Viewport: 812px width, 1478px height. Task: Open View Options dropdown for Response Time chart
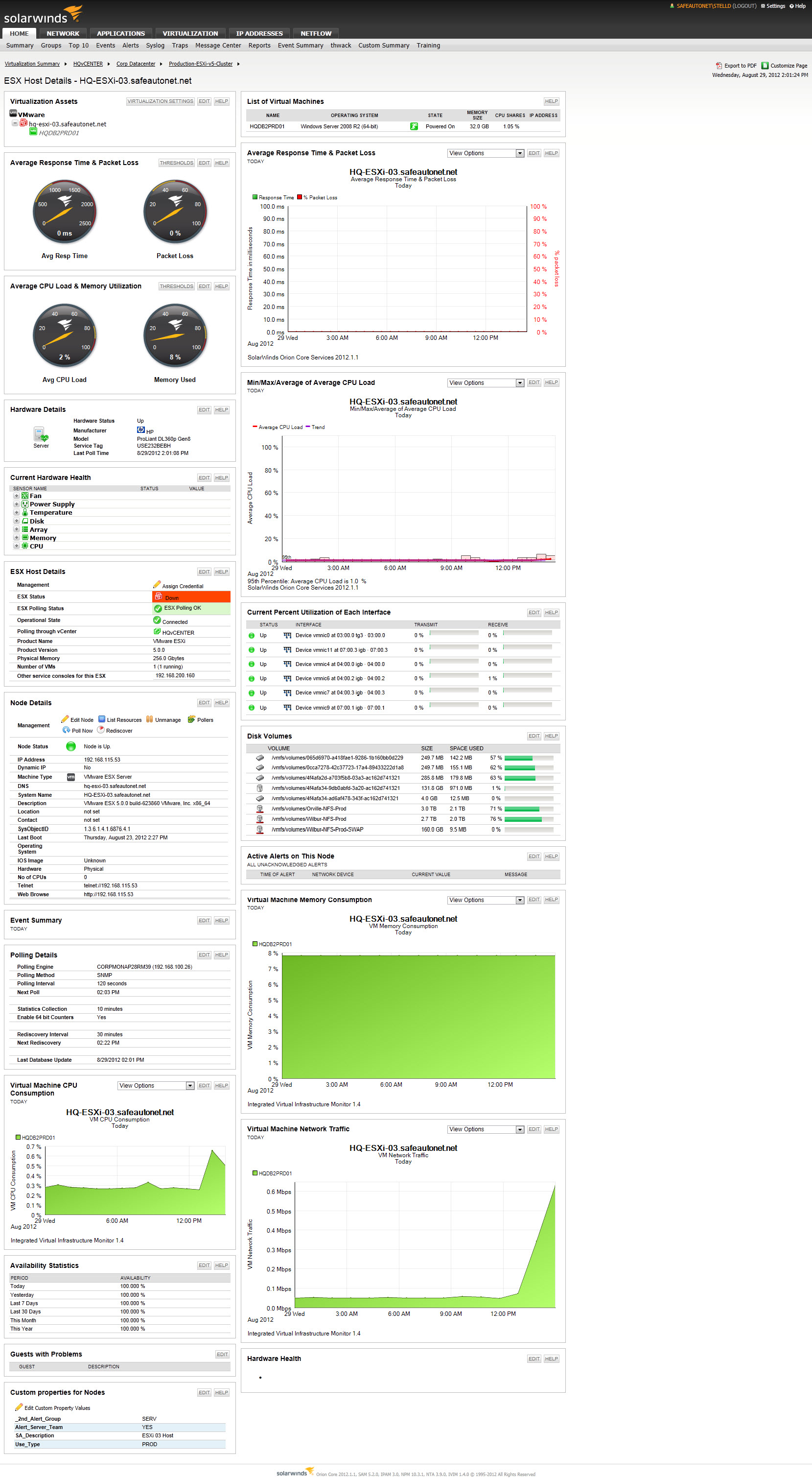pos(485,153)
